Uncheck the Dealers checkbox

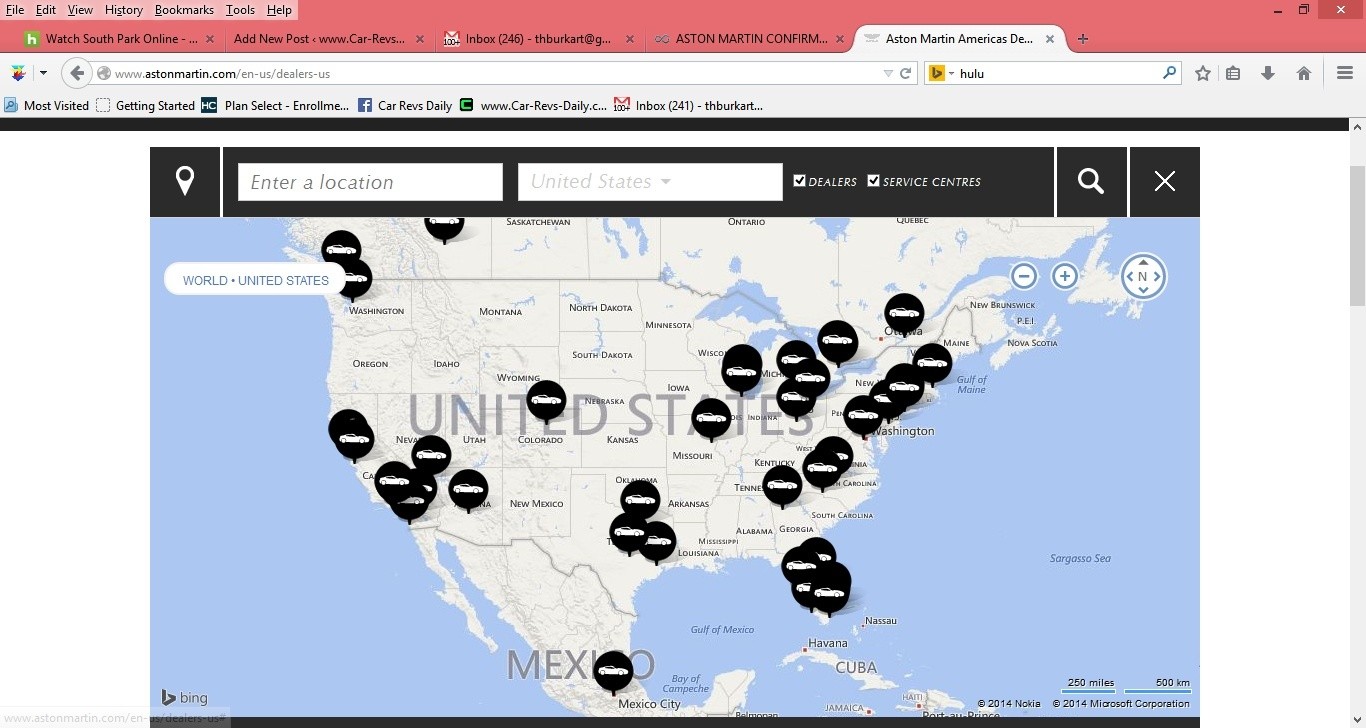pyautogui.click(x=799, y=180)
